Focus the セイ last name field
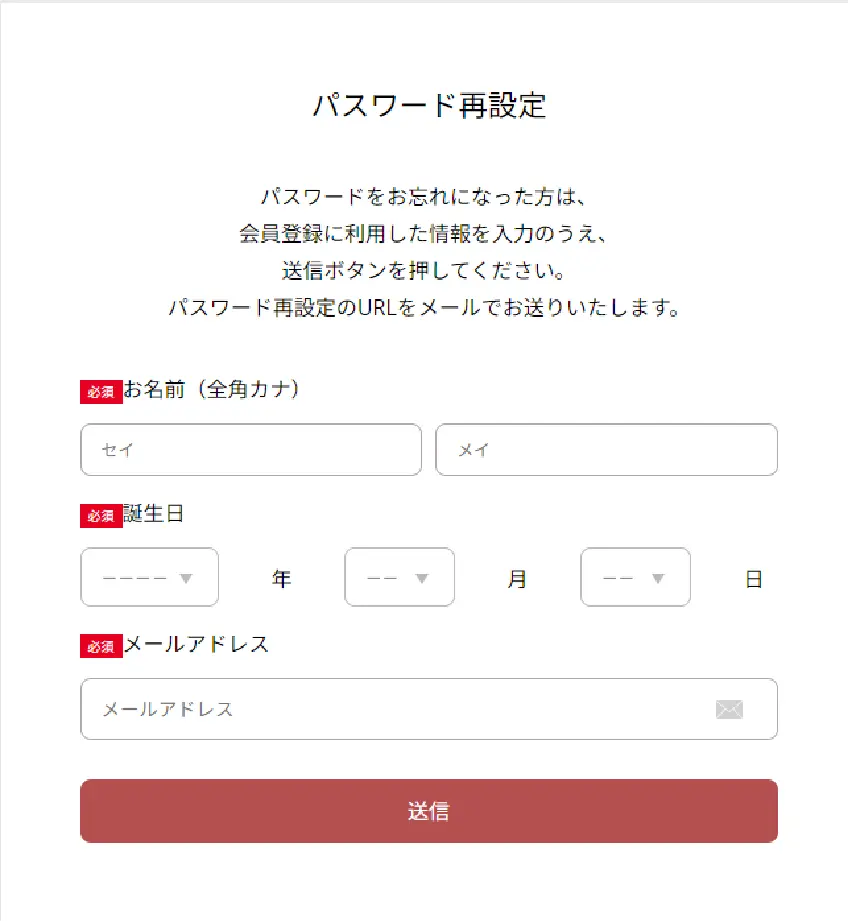Viewport: 849px width, 921px height. (250, 450)
